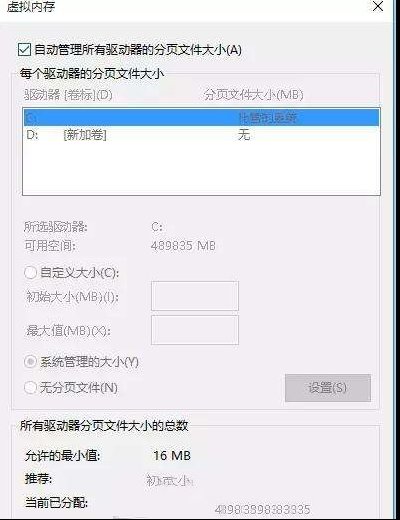Click the 允许的最小值 16 MB value
Screen dimensions: 400x520
(172, 455)
